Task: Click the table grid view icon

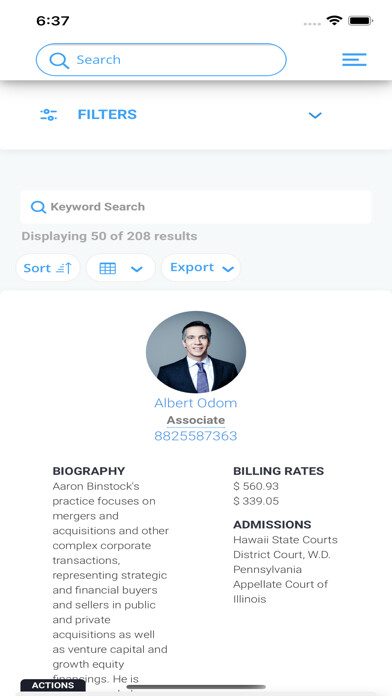Action: [108, 268]
